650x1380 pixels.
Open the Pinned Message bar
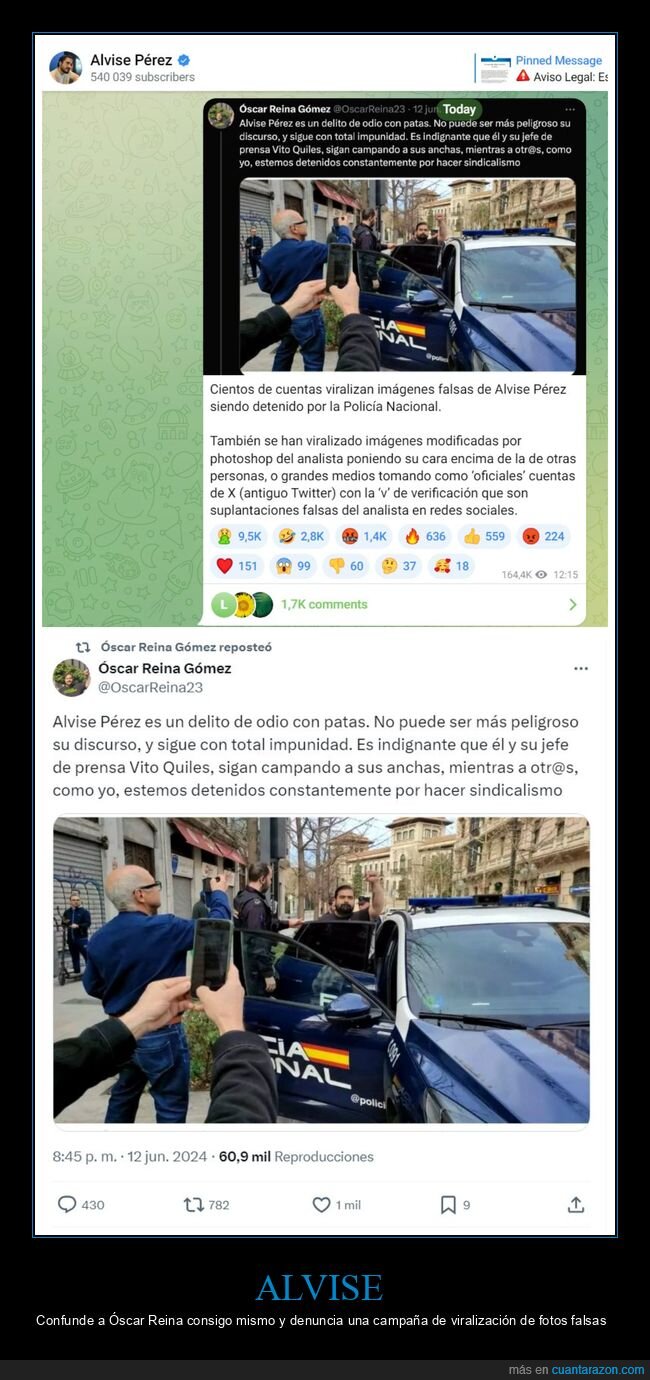(541, 68)
